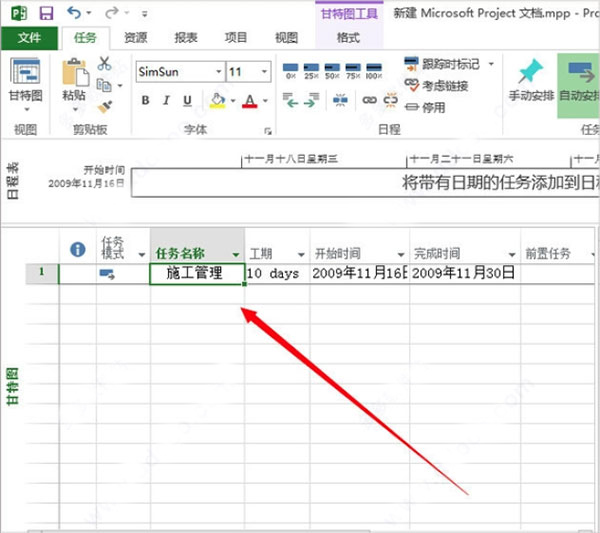Screen dimensions: 600x533
Task: Click the Save icon in quick access toolbar
Action: click(46, 14)
